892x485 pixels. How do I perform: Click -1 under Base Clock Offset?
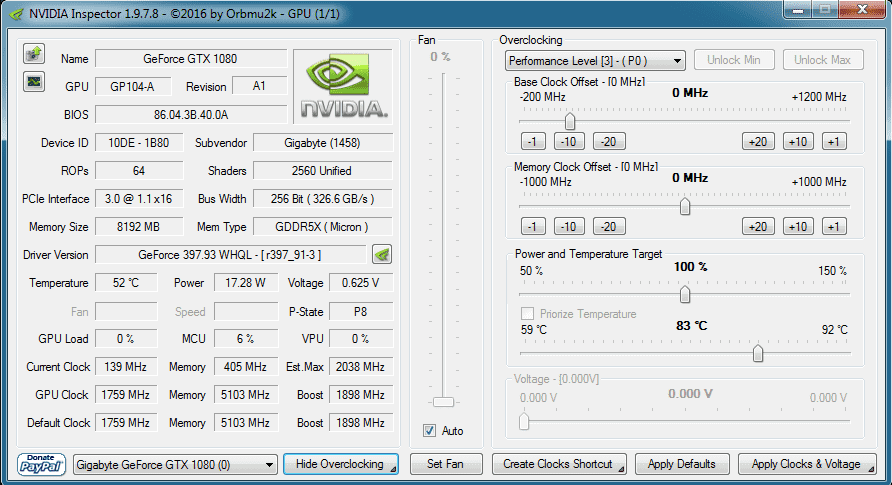click(533, 141)
